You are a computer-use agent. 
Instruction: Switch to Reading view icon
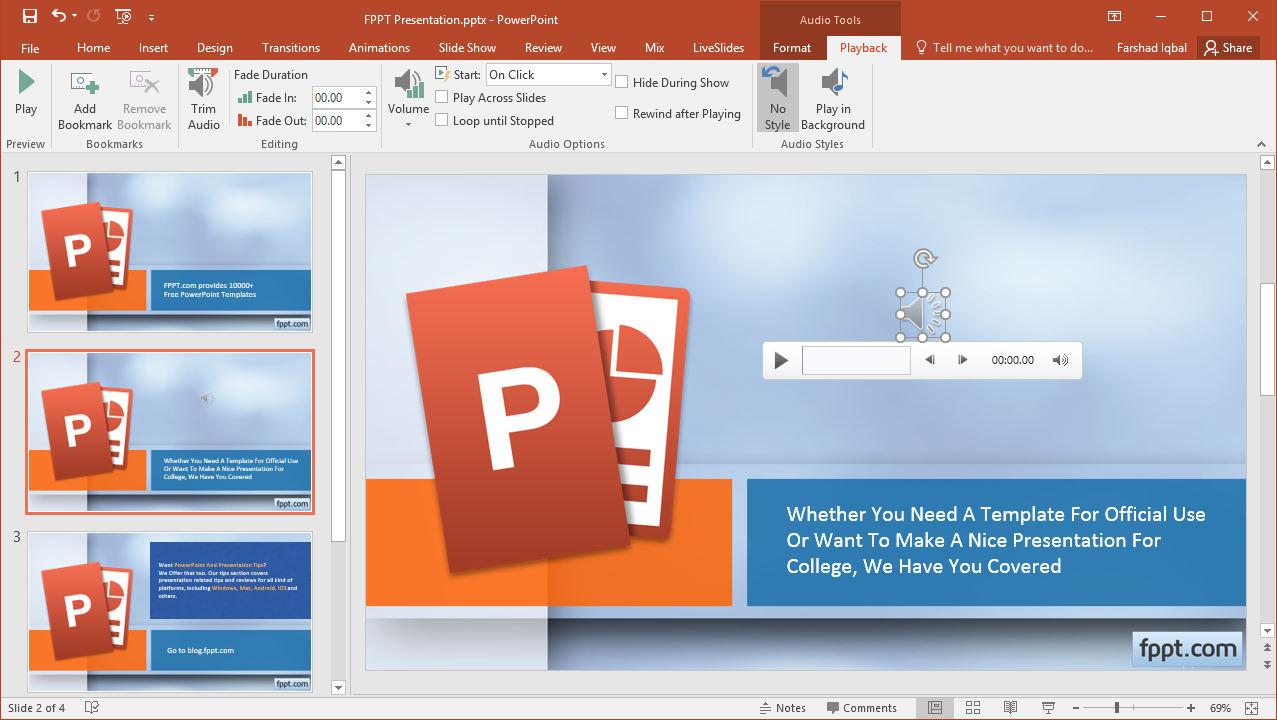(1010, 708)
